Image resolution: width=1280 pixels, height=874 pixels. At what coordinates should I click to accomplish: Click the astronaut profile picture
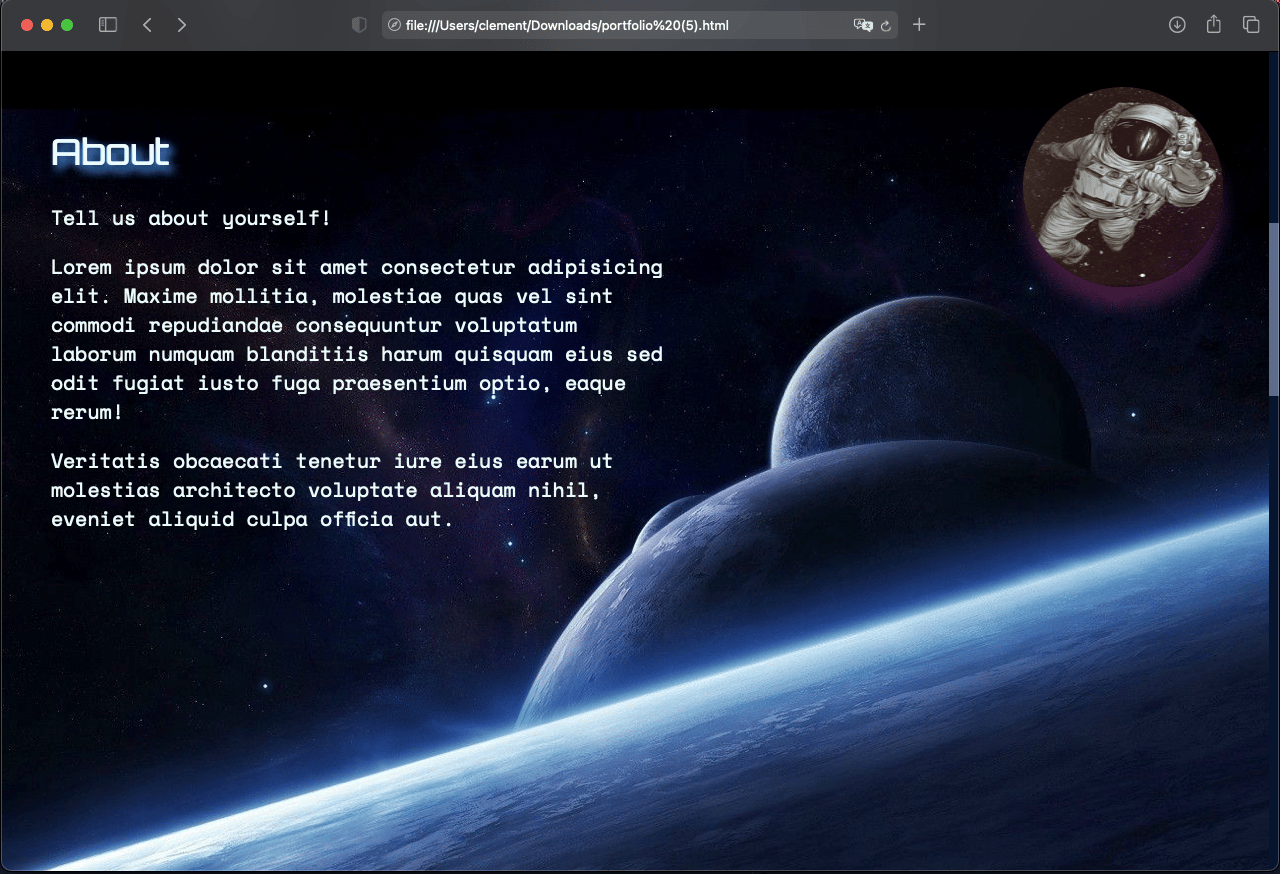pyautogui.click(x=1122, y=187)
